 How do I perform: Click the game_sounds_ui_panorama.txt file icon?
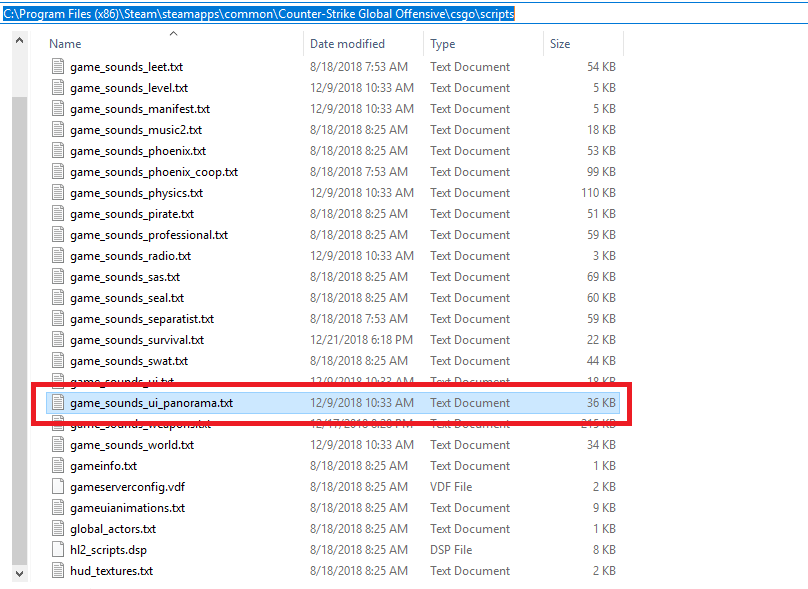(x=58, y=402)
